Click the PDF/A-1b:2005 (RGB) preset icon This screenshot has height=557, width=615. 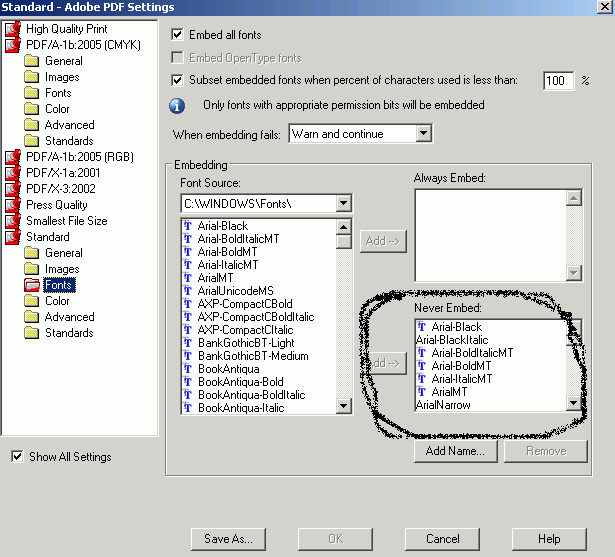point(13,157)
